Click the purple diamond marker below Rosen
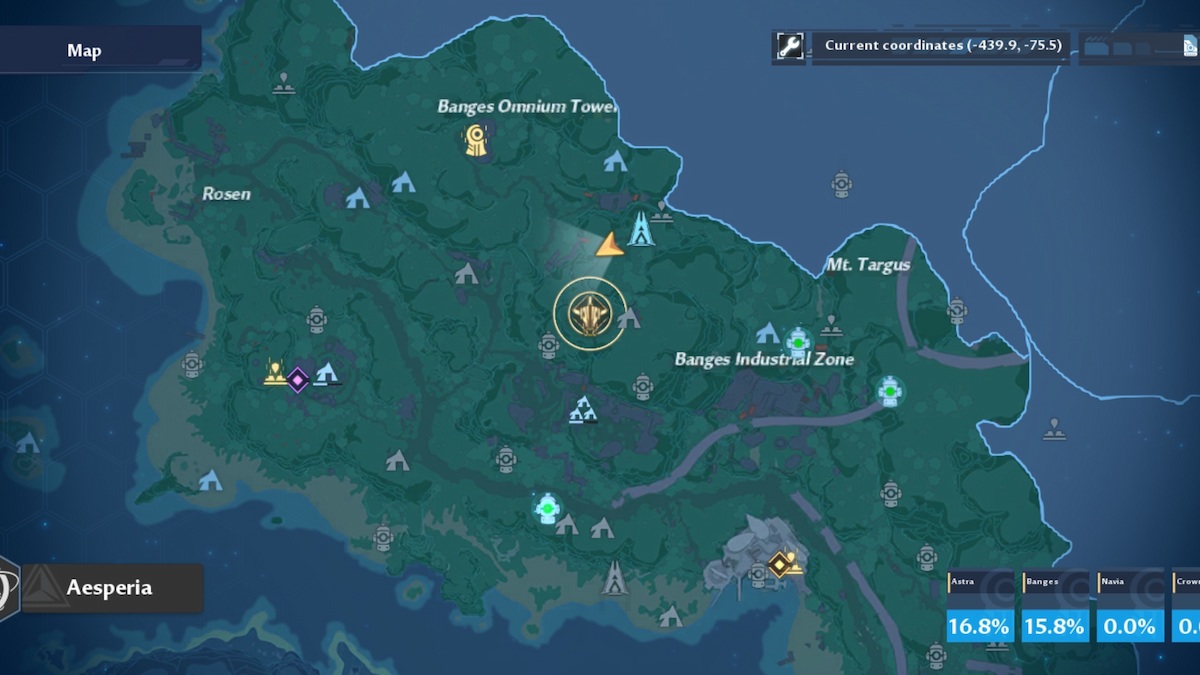 click(297, 379)
